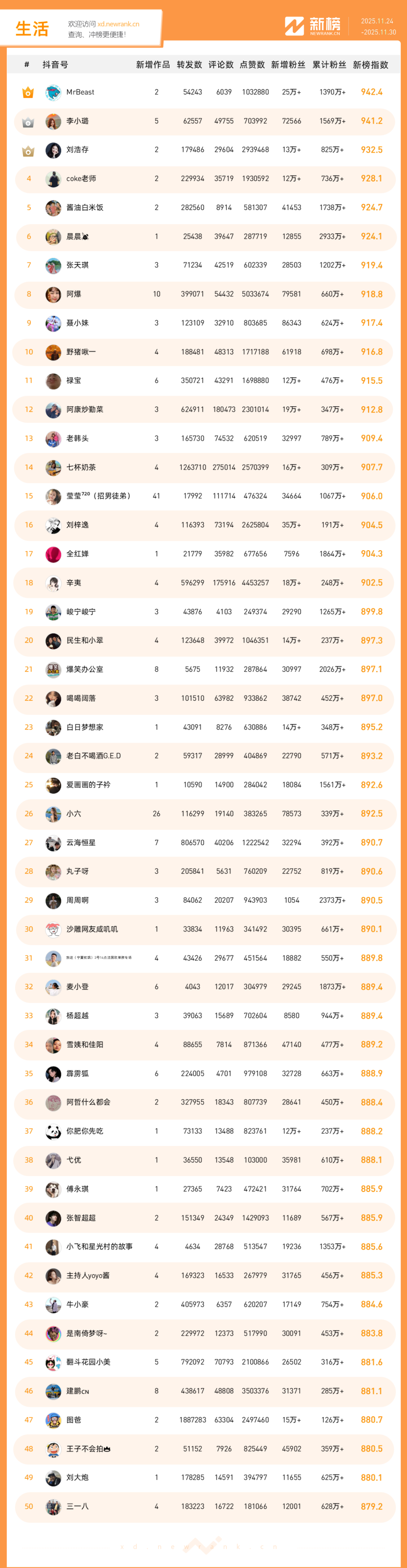407x1568 pixels.
Task: Click the bronze crown badge beside 刘浩存
Action: 28,151
